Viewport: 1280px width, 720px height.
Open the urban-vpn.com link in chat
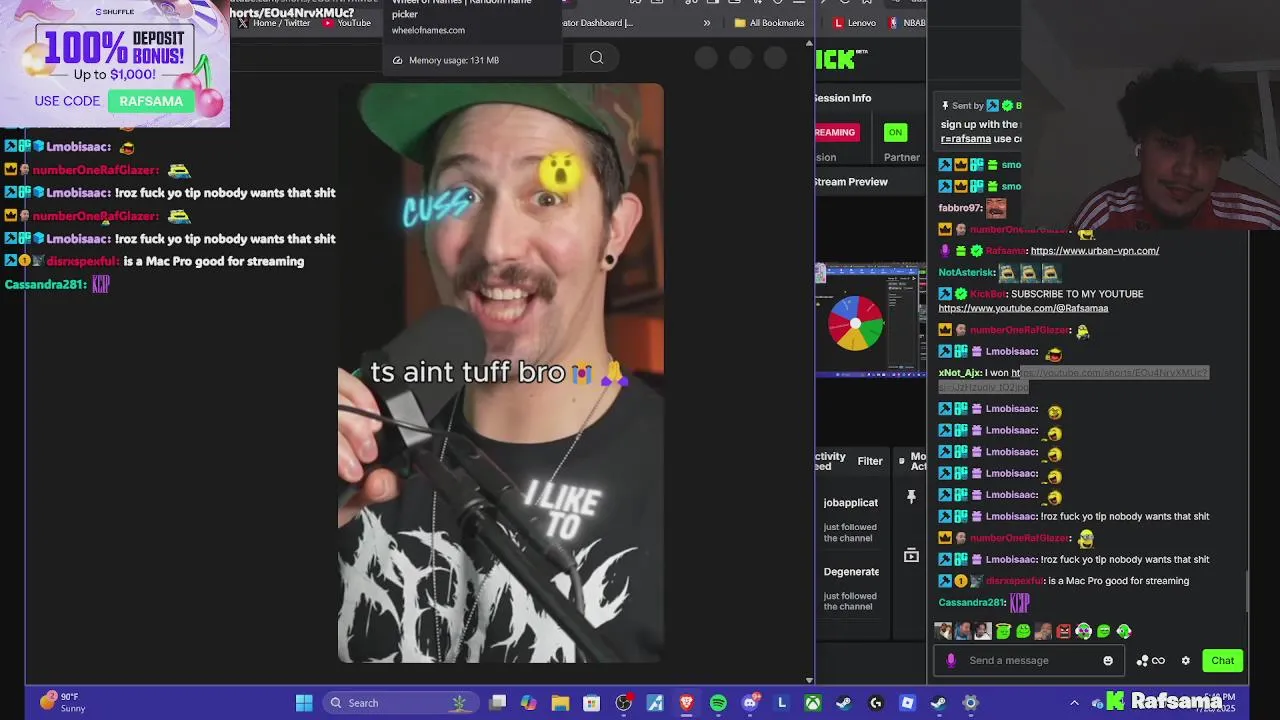click(1094, 251)
